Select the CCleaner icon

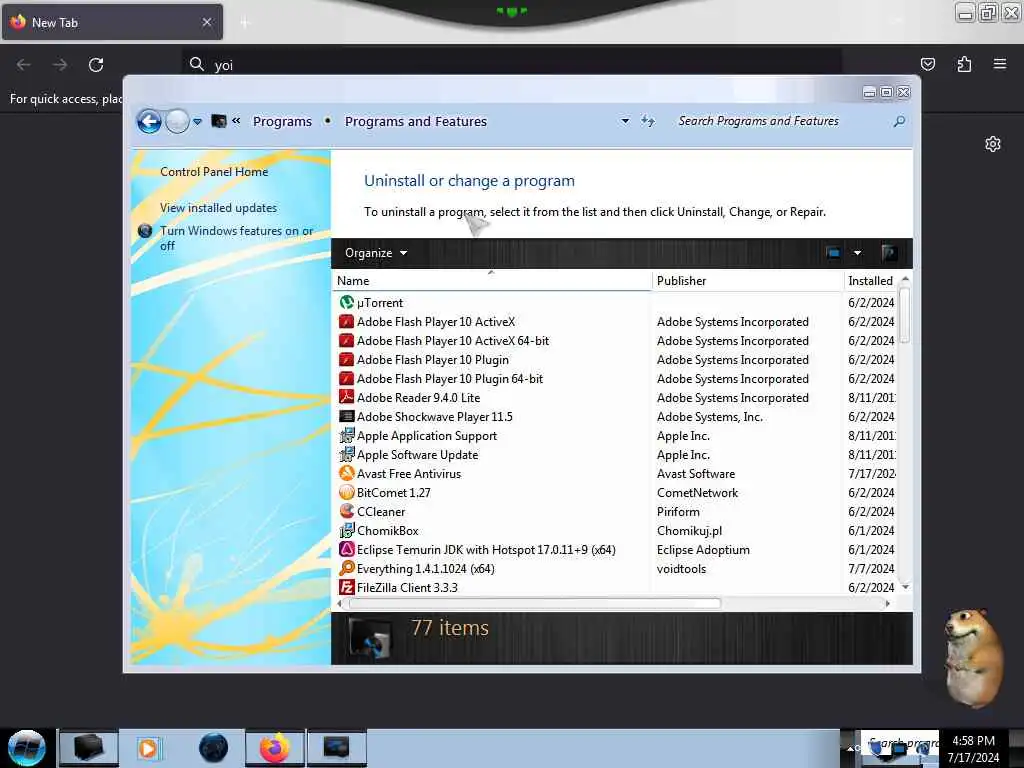point(347,511)
